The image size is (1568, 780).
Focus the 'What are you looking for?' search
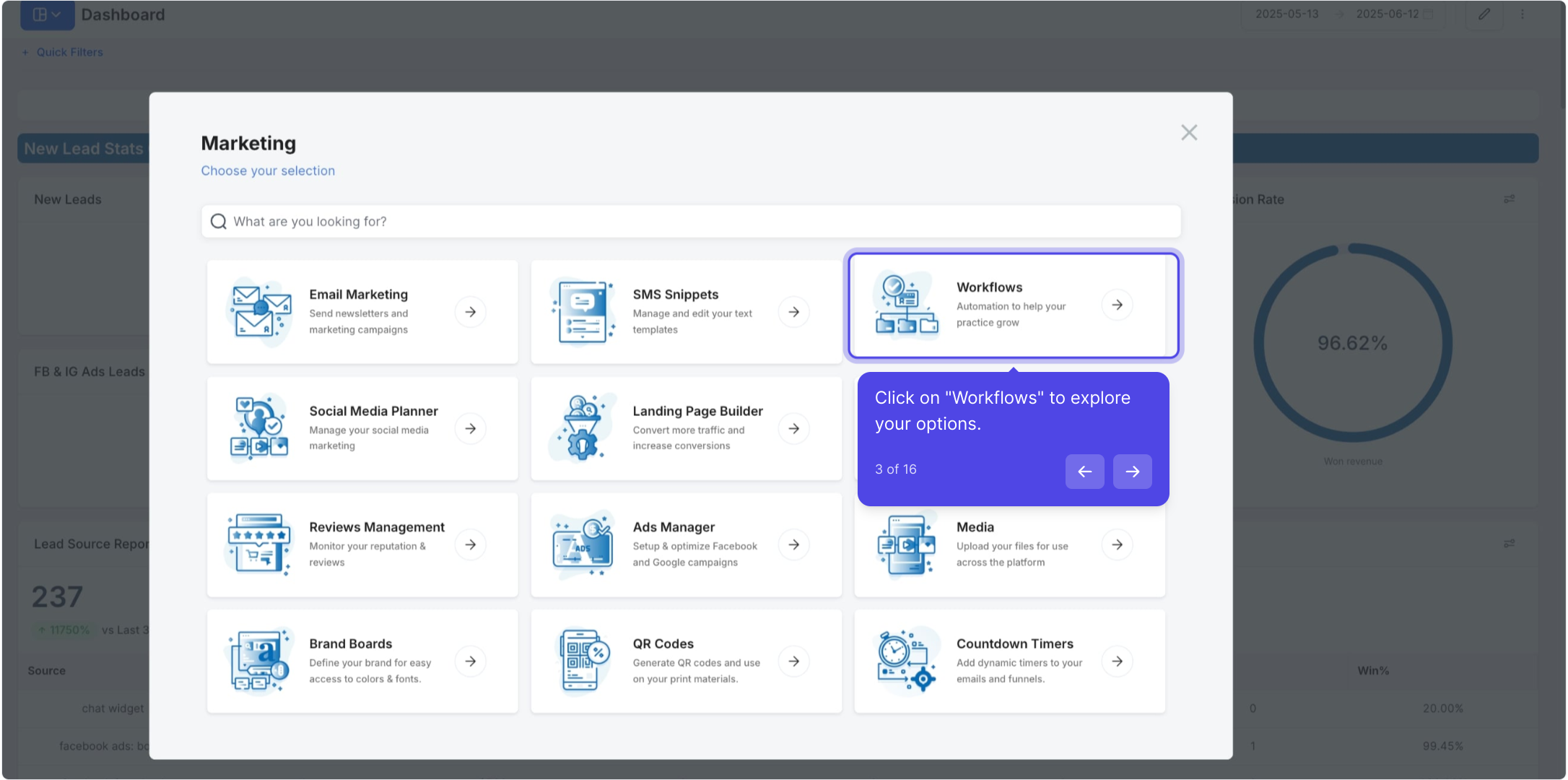pos(691,221)
